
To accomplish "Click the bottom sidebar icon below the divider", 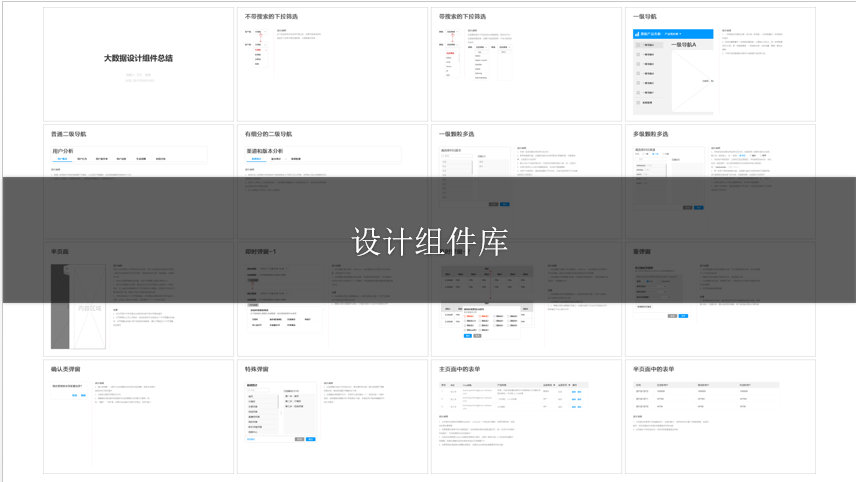I will point(639,103).
